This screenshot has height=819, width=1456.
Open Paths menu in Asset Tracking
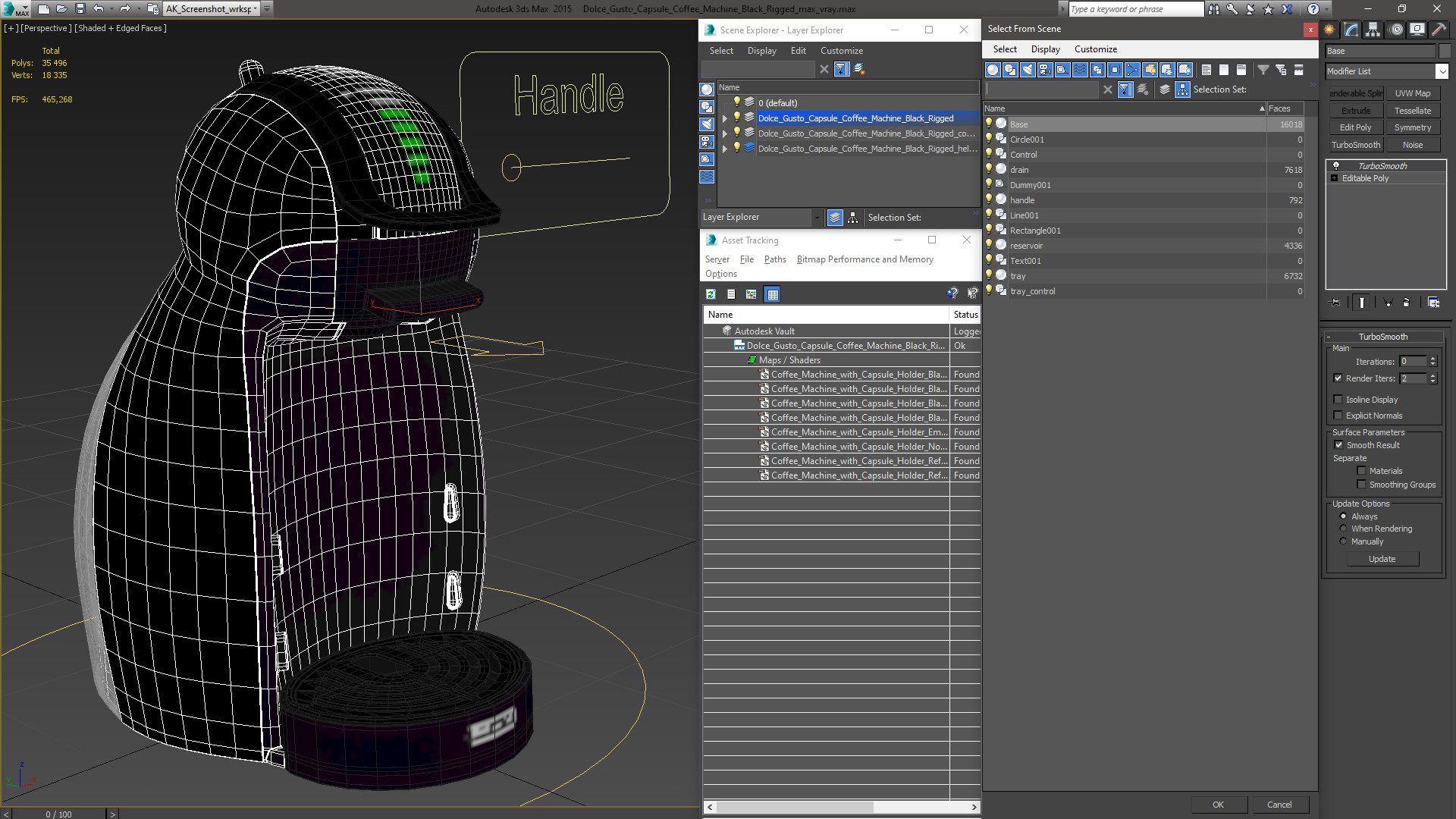coord(775,259)
